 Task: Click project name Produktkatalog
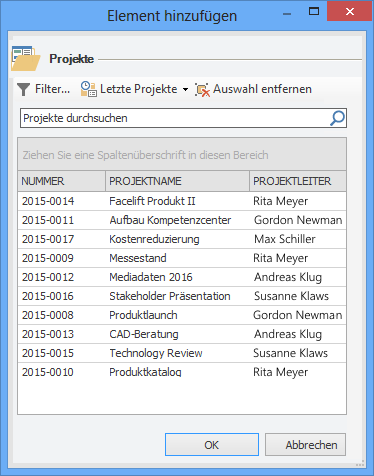[x=145, y=372]
